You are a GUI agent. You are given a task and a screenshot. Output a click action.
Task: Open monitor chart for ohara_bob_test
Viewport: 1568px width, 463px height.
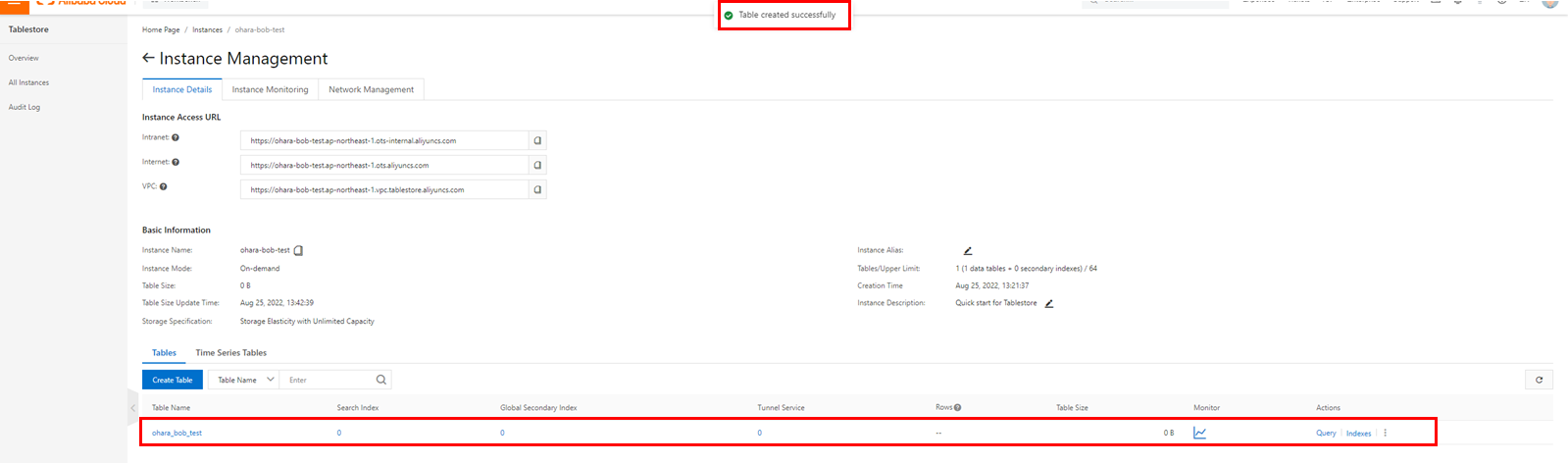point(1199,433)
